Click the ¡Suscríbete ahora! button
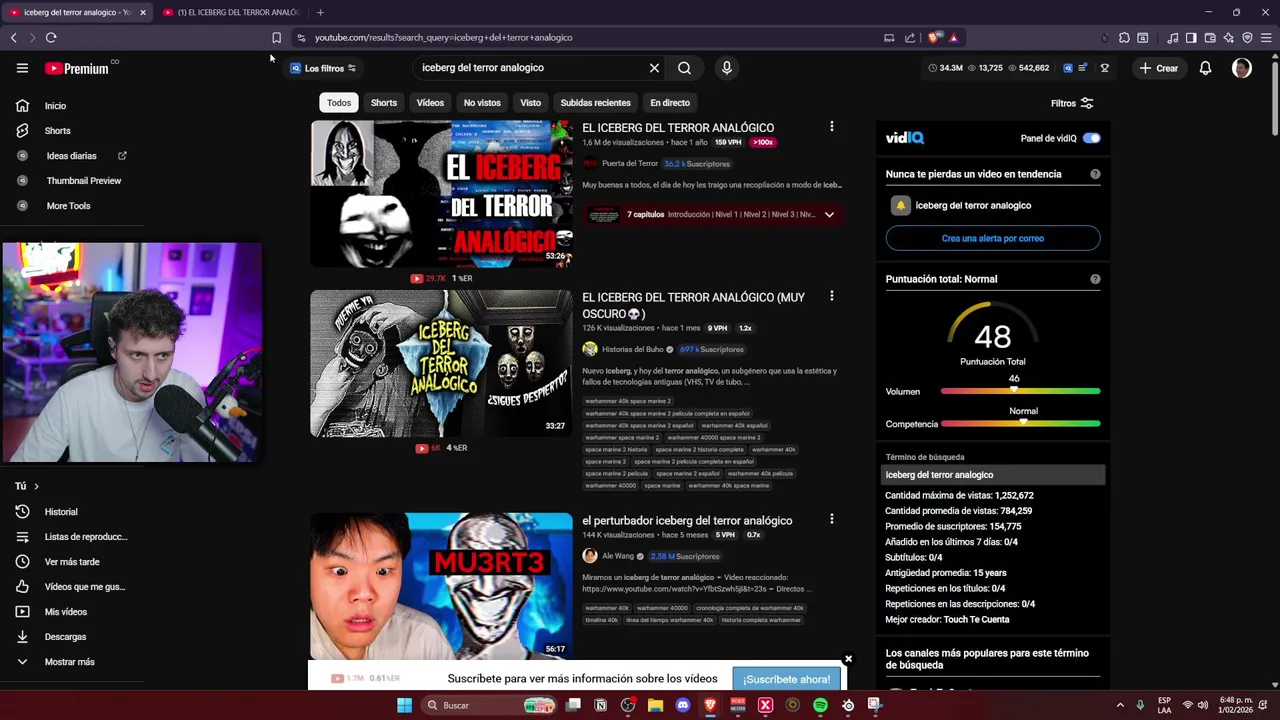 [786, 679]
